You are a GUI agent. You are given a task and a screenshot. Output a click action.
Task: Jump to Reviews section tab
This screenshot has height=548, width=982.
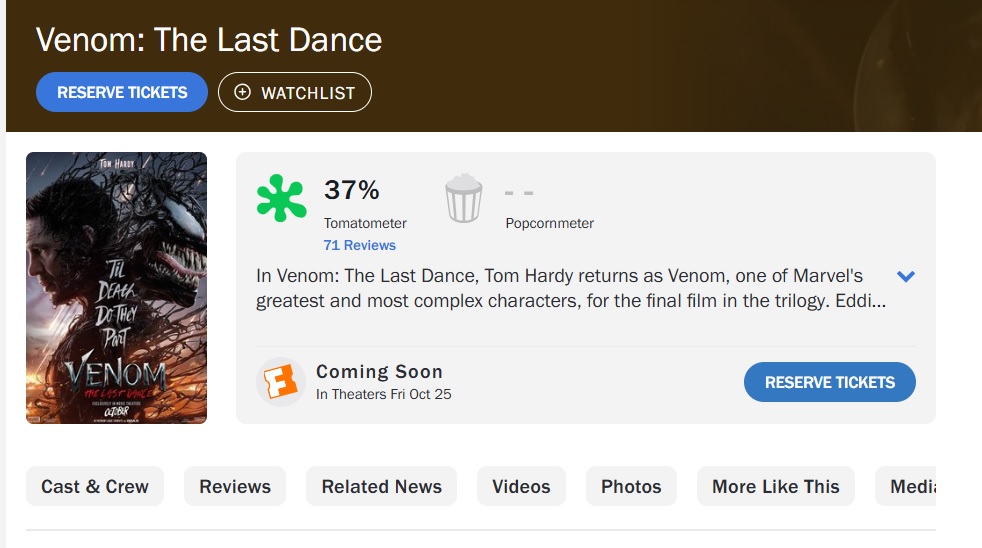[x=235, y=487]
